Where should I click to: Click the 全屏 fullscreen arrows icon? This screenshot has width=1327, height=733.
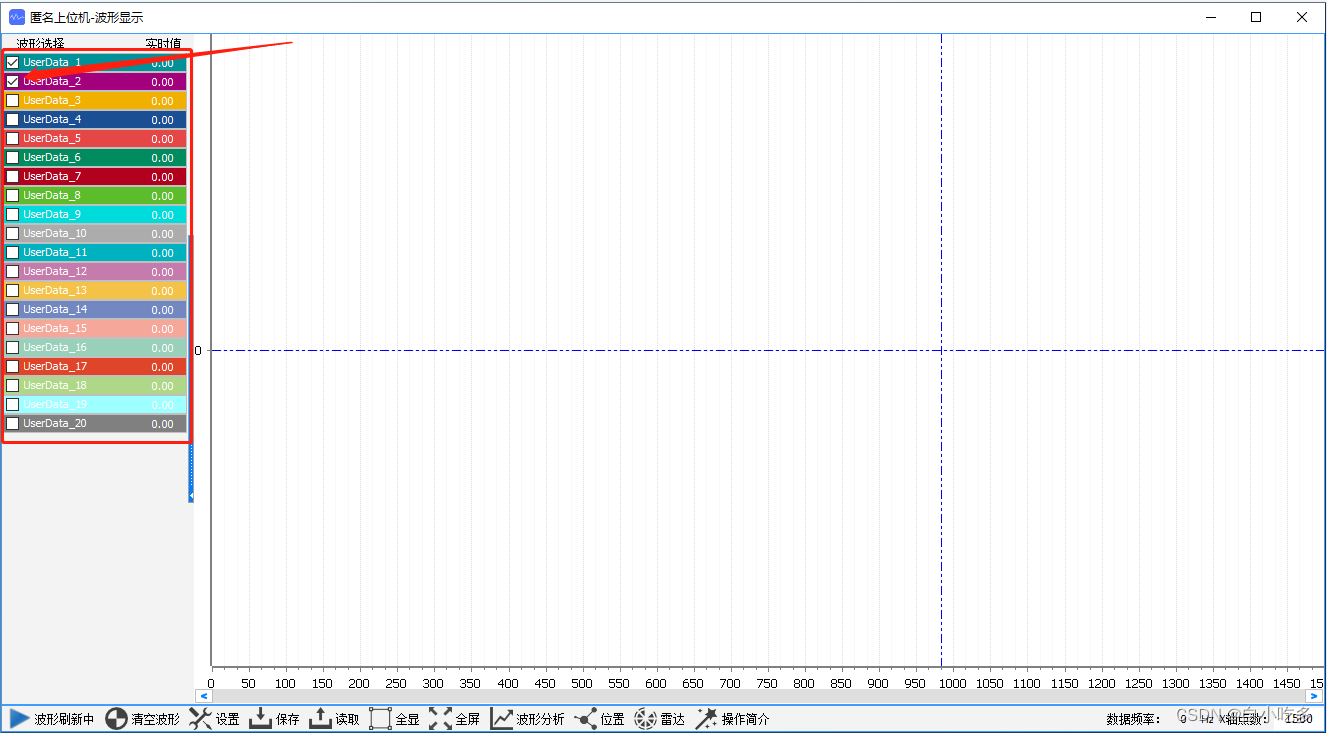tap(440, 718)
